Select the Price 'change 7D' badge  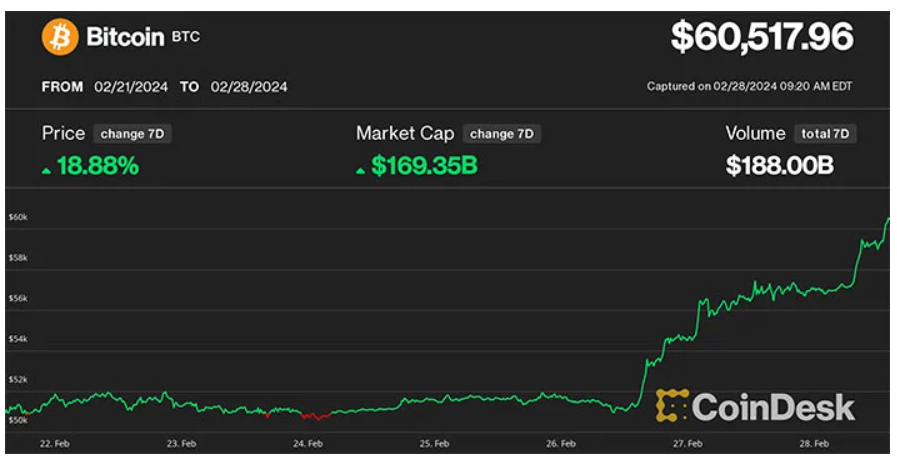tap(132, 134)
